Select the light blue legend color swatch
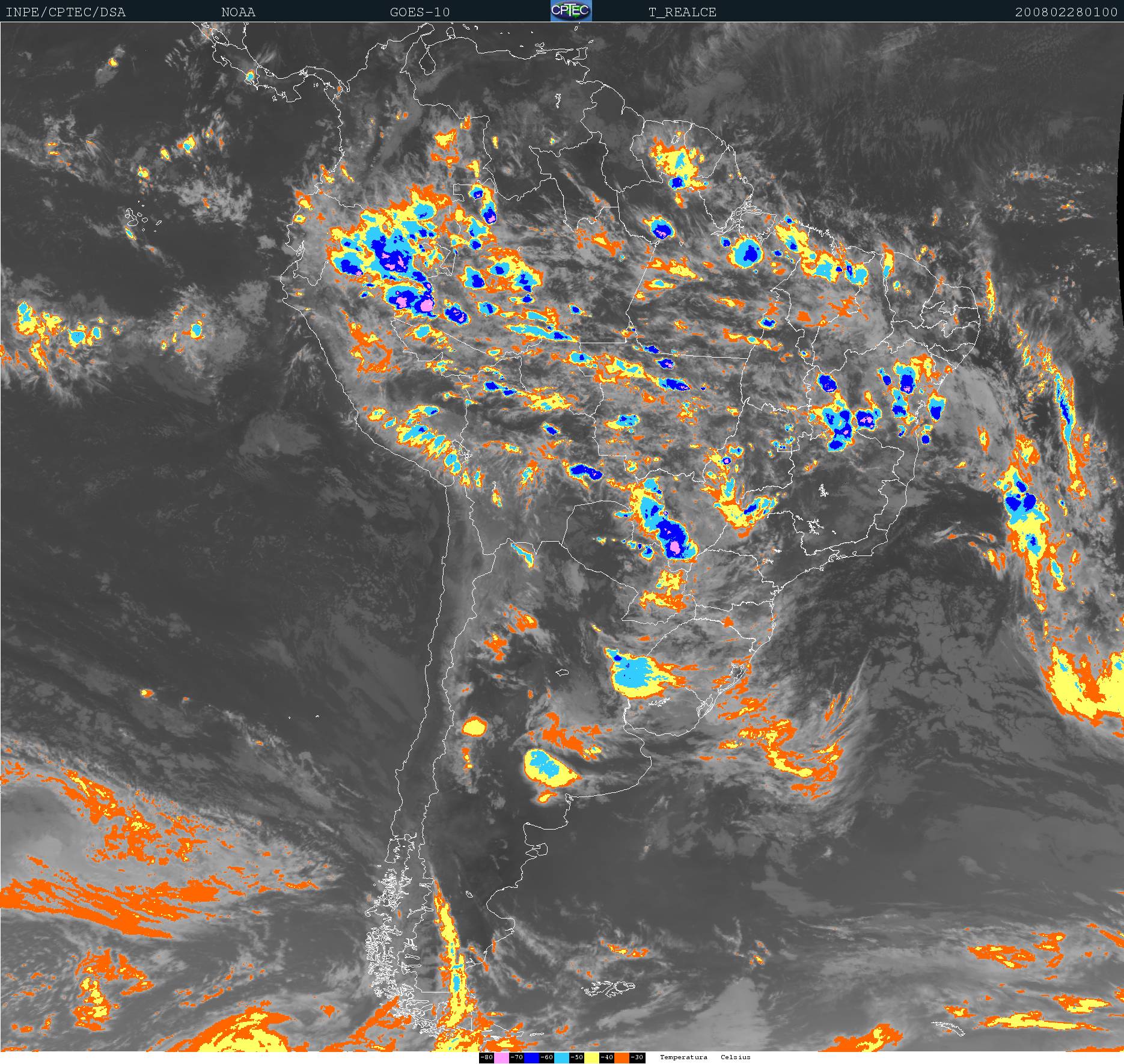 (561, 1057)
